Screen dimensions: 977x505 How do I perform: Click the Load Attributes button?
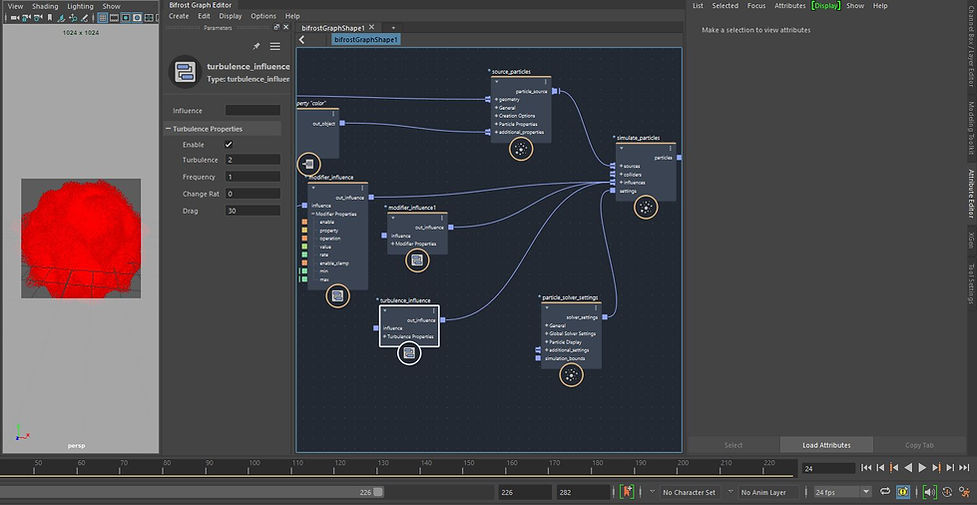(x=826, y=445)
